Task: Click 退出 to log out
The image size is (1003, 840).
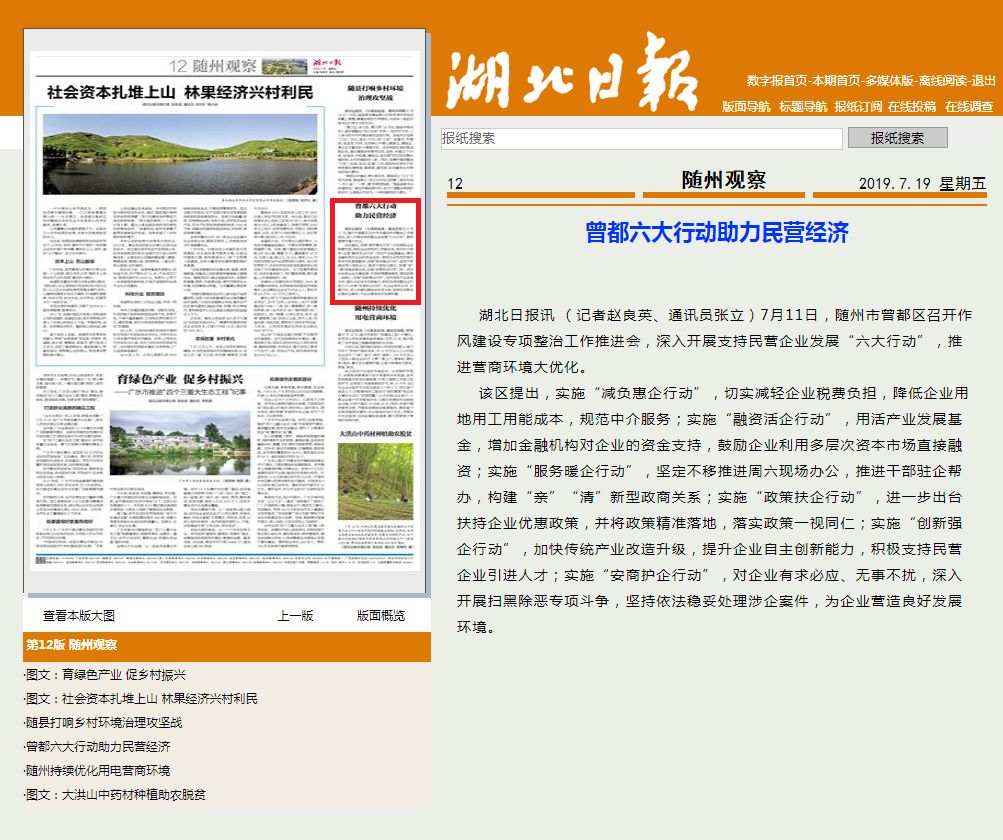Action: click(x=984, y=81)
